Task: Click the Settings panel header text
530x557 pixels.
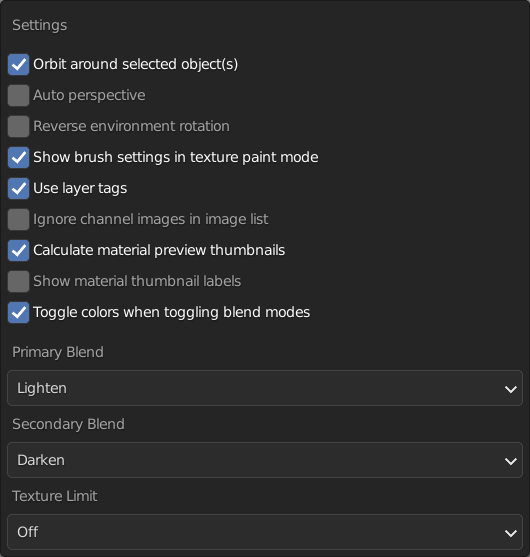Action: pyautogui.click(x=39, y=26)
